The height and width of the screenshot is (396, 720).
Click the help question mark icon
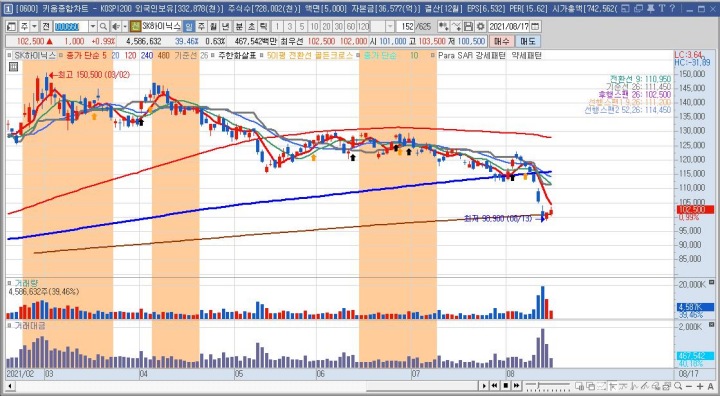click(673, 8)
